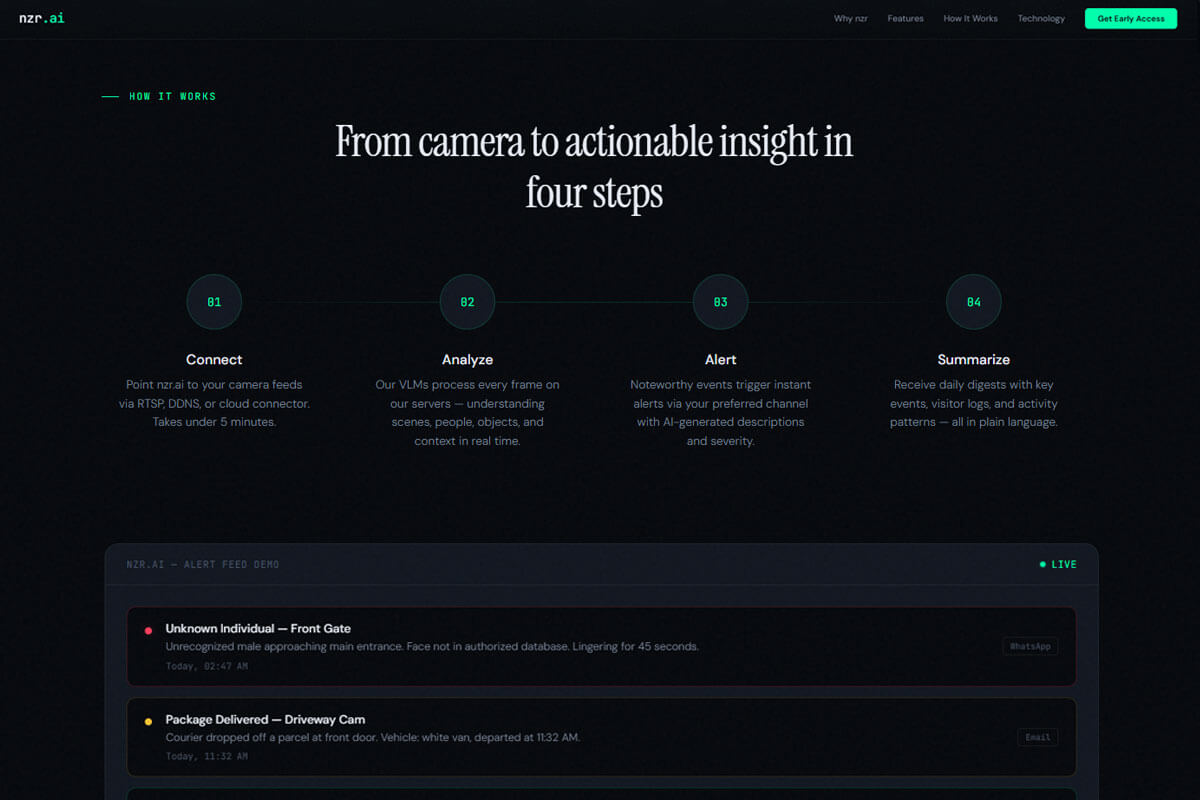The width and height of the screenshot is (1200, 800).
Task: Click the 'Courier dropped off a parcel' text
Action: tap(373, 737)
